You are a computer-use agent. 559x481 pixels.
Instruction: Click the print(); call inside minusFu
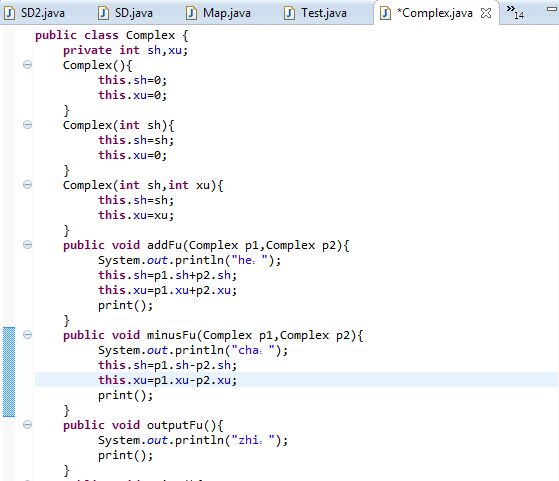pos(125,395)
